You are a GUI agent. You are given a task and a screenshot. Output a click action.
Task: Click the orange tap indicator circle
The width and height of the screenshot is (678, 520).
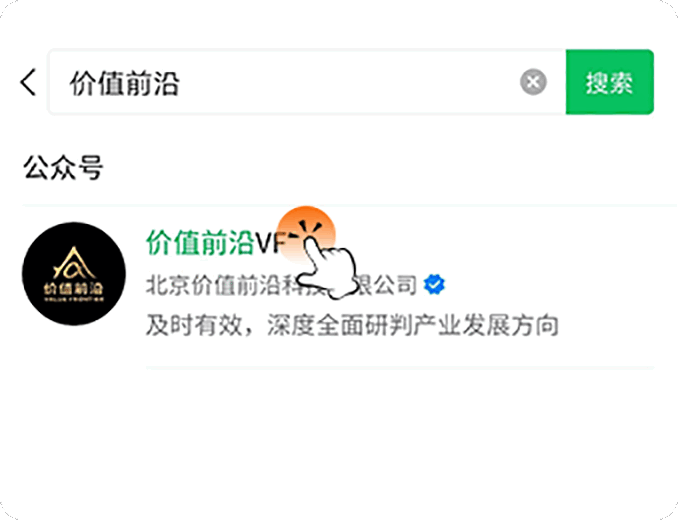click(x=306, y=235)
